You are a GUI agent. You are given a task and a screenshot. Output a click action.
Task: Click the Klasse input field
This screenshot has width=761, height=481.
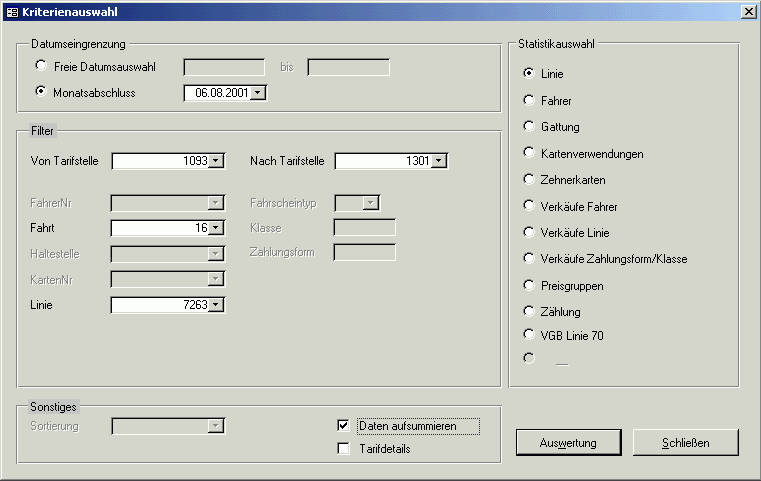pyautogui.click(x=364, y=228)
